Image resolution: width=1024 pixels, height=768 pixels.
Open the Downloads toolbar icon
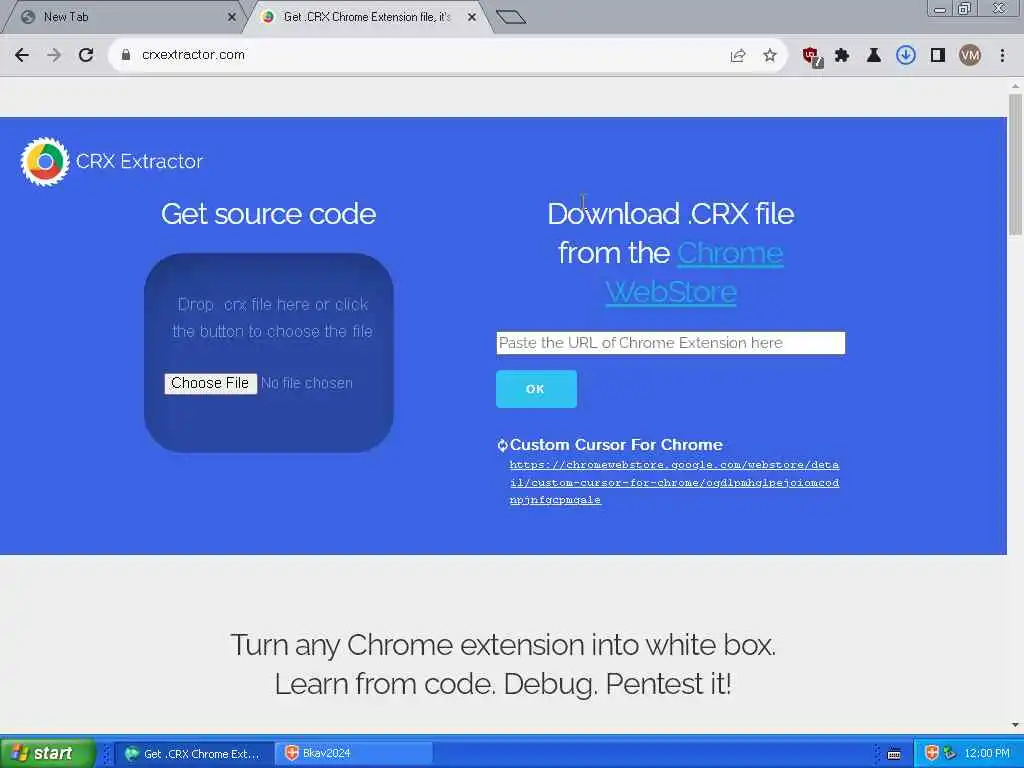[x=906, y=56]
